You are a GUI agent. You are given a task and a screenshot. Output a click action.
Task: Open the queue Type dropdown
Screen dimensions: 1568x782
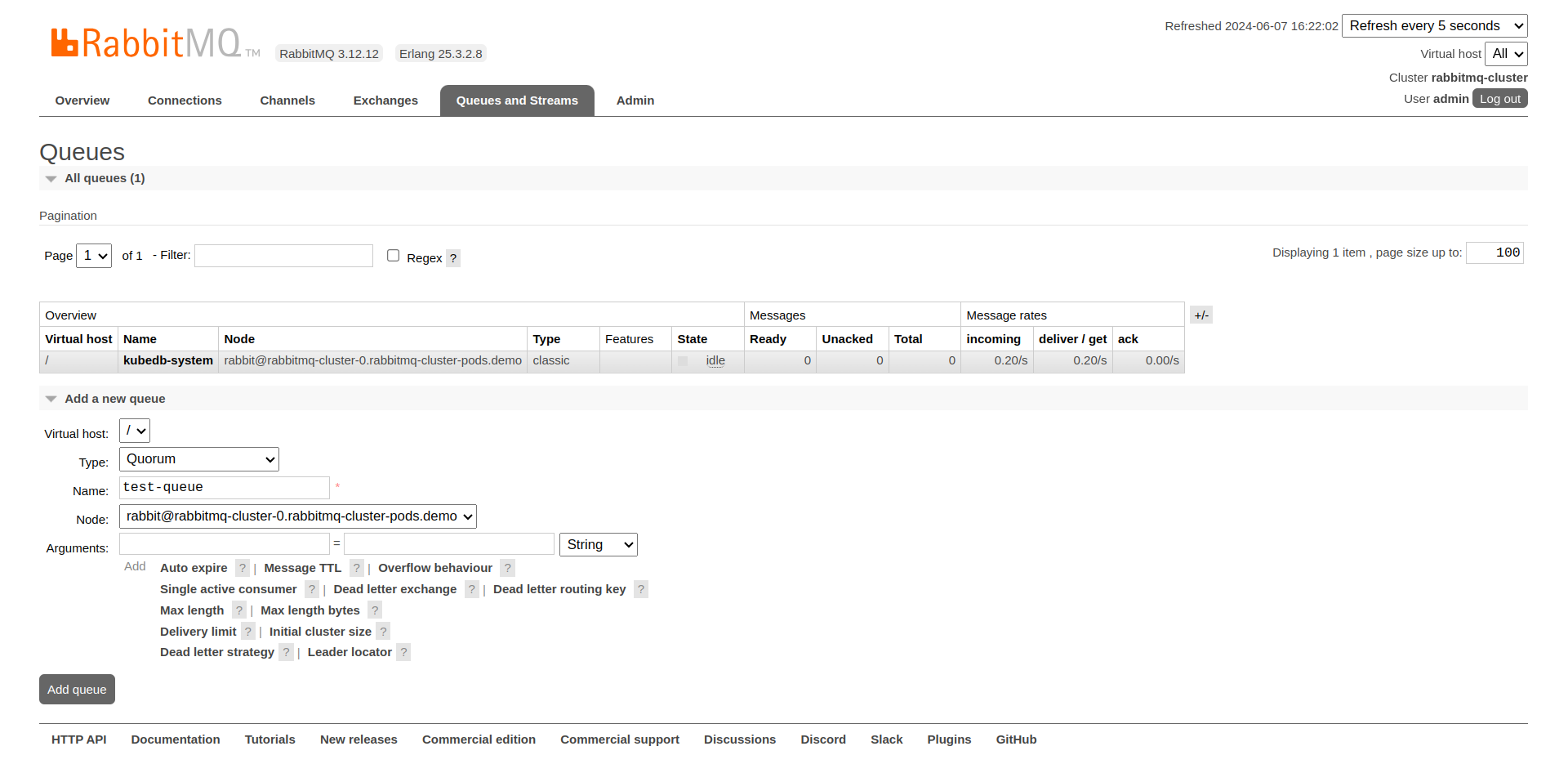[199, 459]
